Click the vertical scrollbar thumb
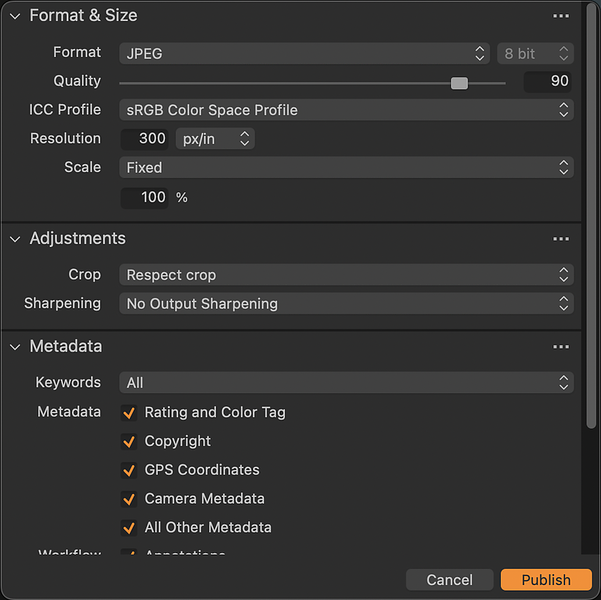Viewport: 601px width, 600px height. [x=591, y=215]
